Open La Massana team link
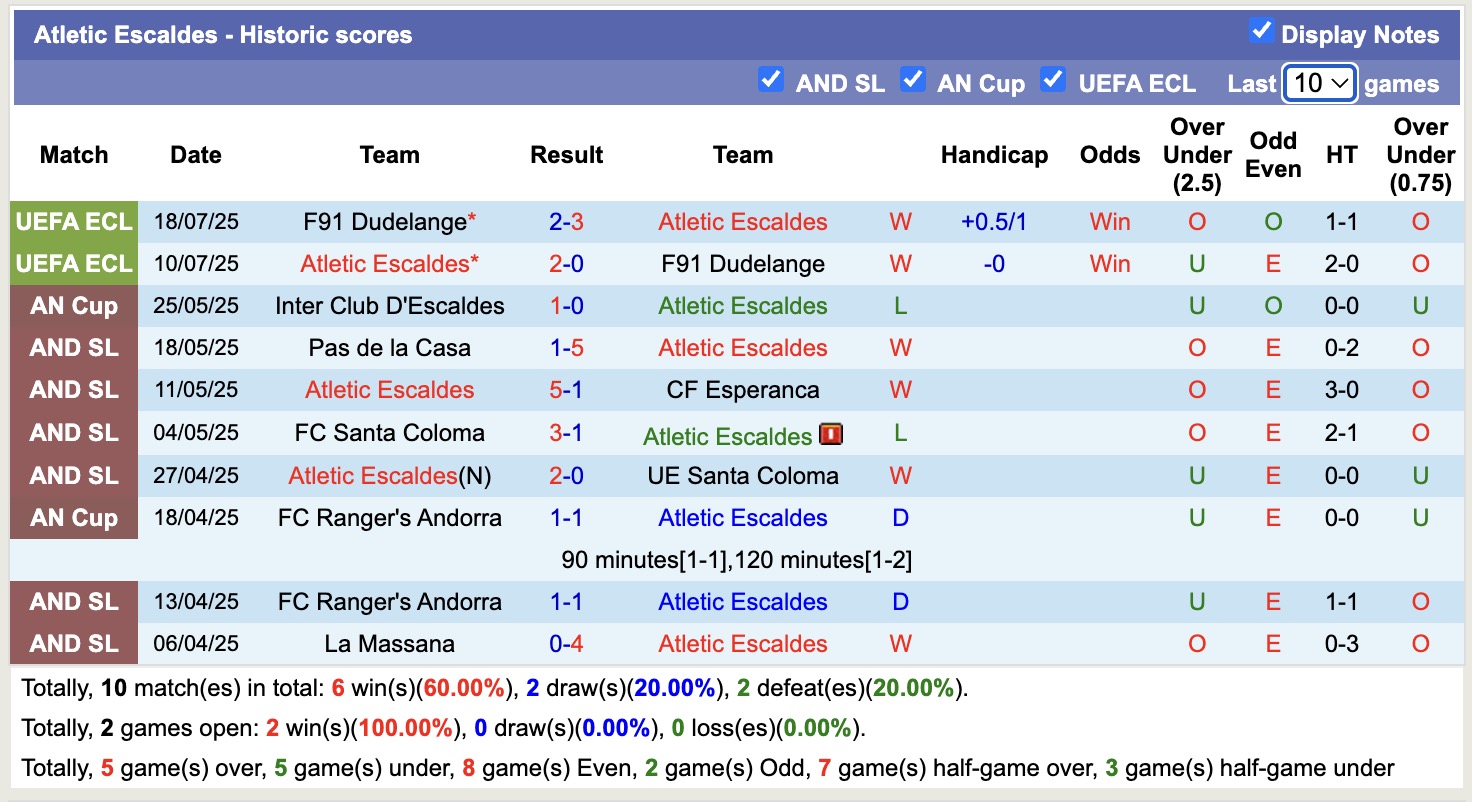This screenshot has width=1472, height=802. coord(389,644)
